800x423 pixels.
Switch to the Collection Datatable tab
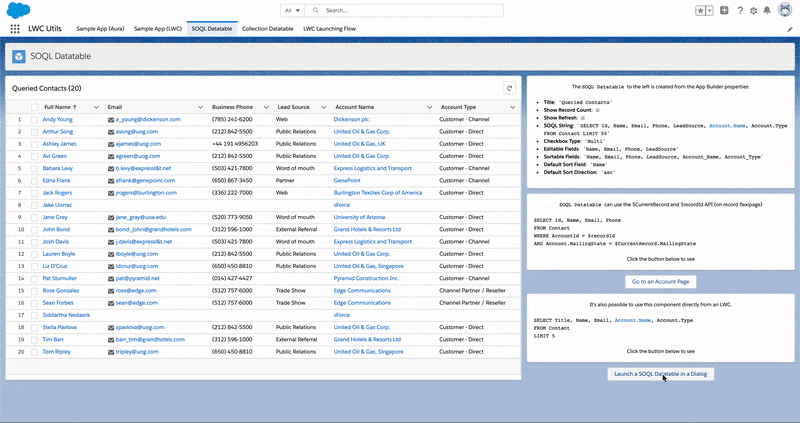tap(267, 30)
